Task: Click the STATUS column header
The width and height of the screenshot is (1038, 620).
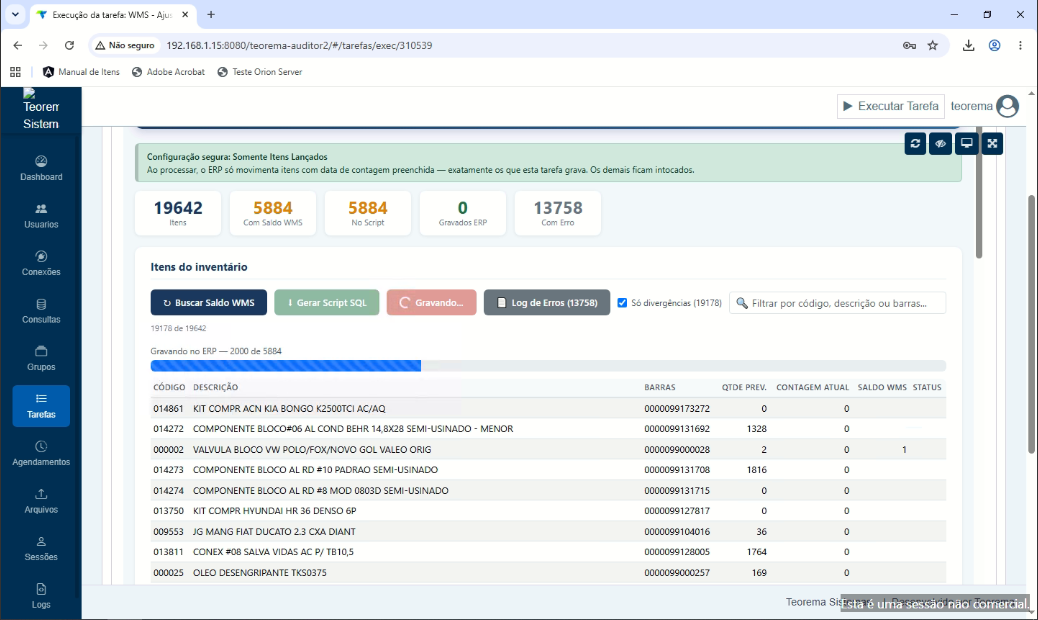Action: point(927,387)
